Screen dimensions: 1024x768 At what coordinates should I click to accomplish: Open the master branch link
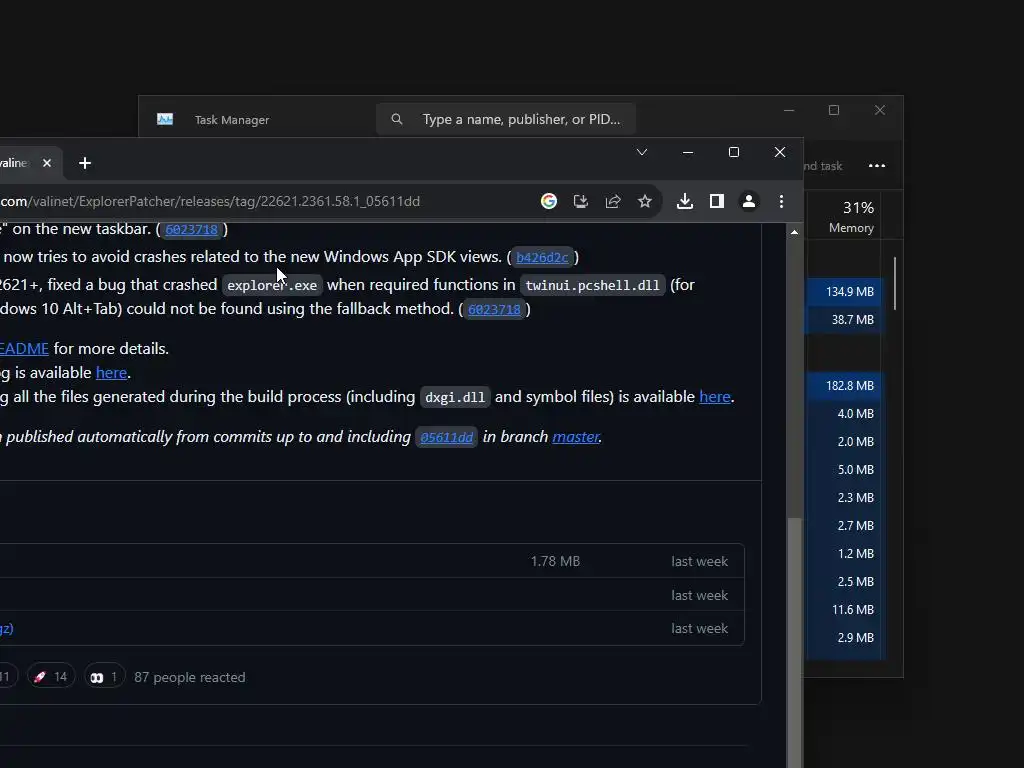coord(575,436)
